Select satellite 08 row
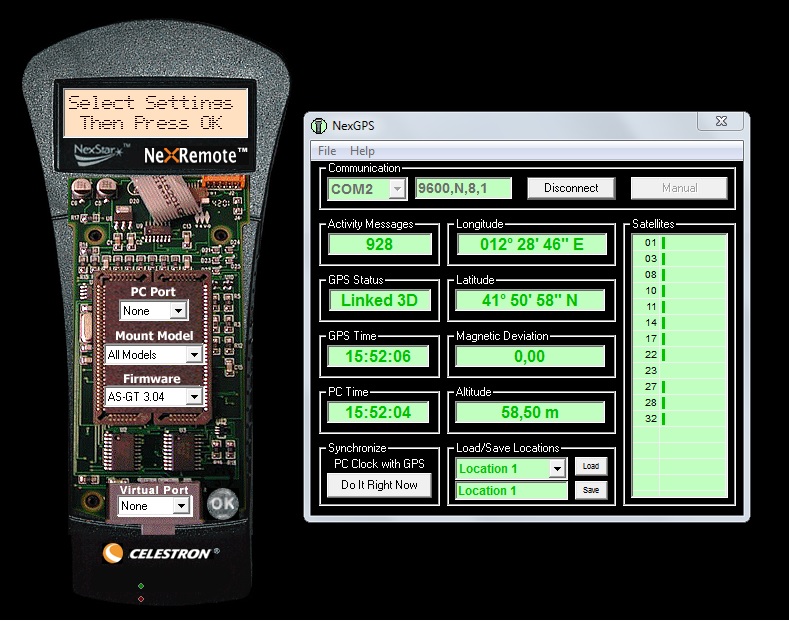 click(x=679, y=275)
